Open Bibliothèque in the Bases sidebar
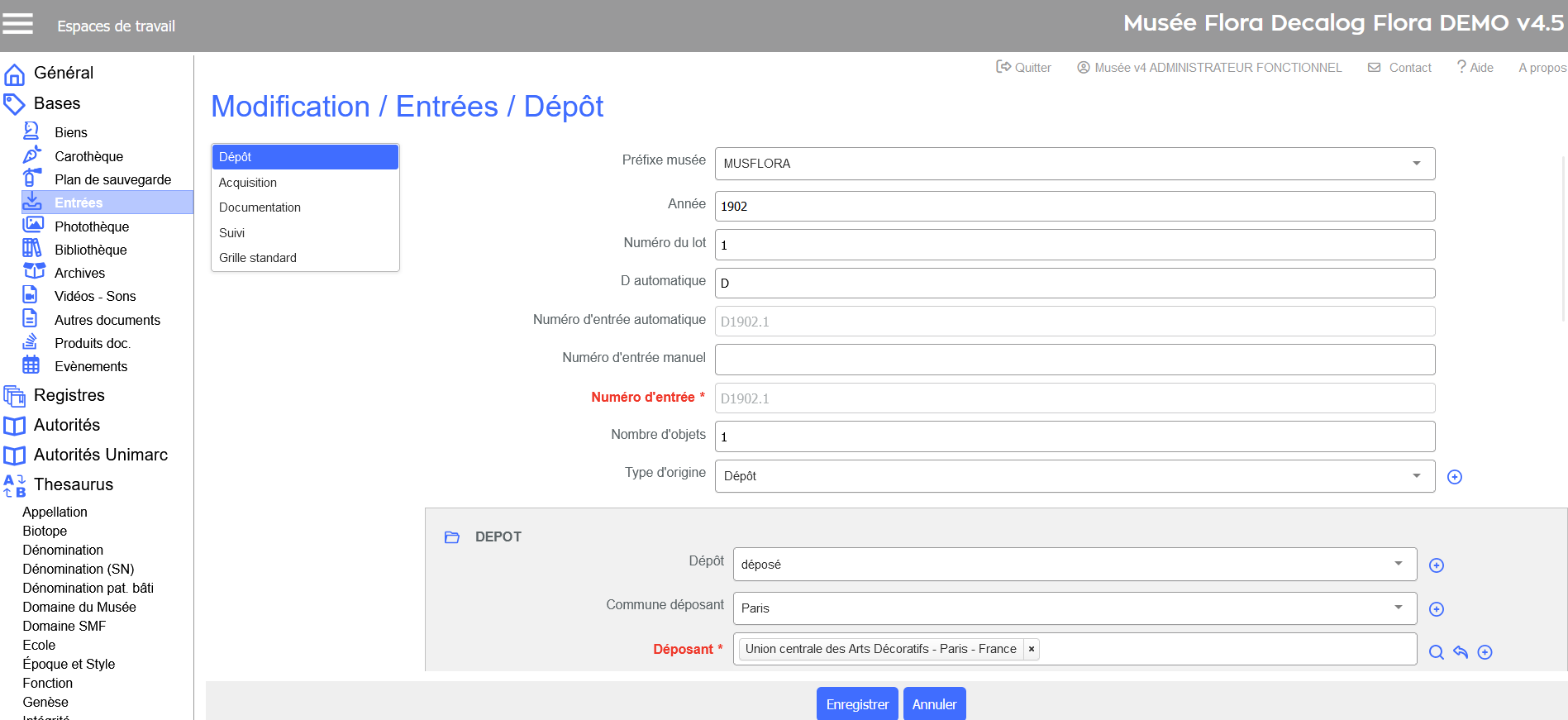 [x=90, y=250]
